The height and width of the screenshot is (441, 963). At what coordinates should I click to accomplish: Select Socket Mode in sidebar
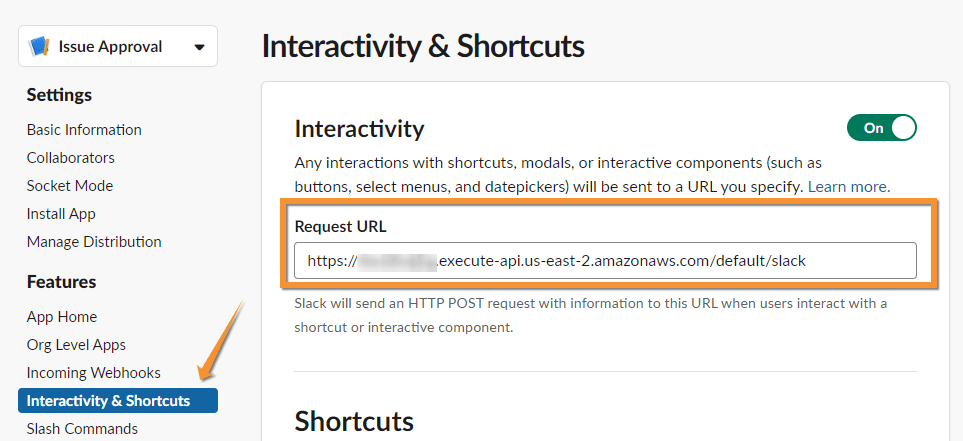tap(70, 186)
